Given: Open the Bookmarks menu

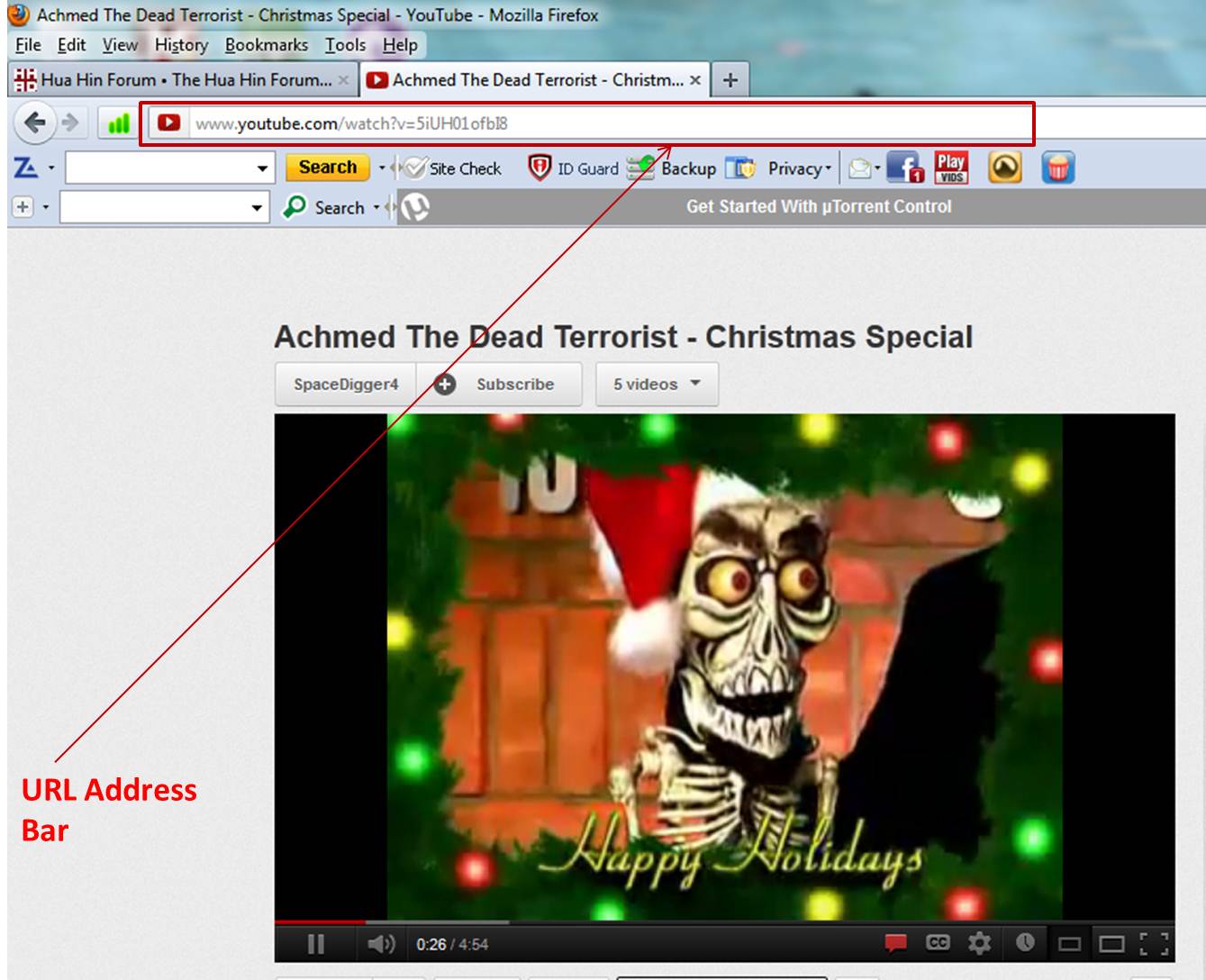Looking at the screenshot, I should click(x=266, y=45).
